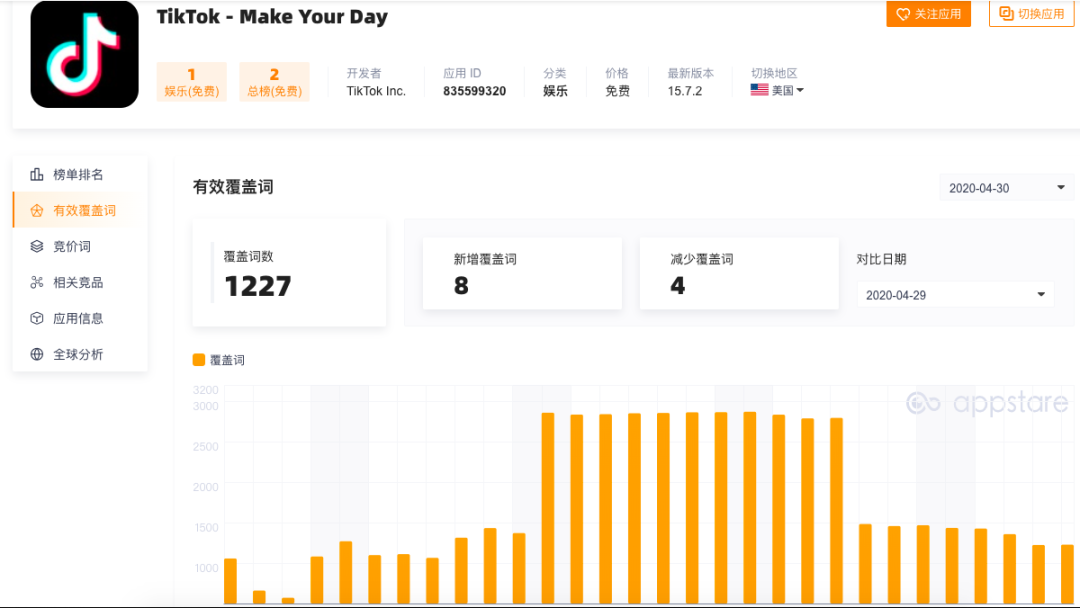Click the y-axis label 2000
The image size is (1080, 608).
[x=206, y=487]
